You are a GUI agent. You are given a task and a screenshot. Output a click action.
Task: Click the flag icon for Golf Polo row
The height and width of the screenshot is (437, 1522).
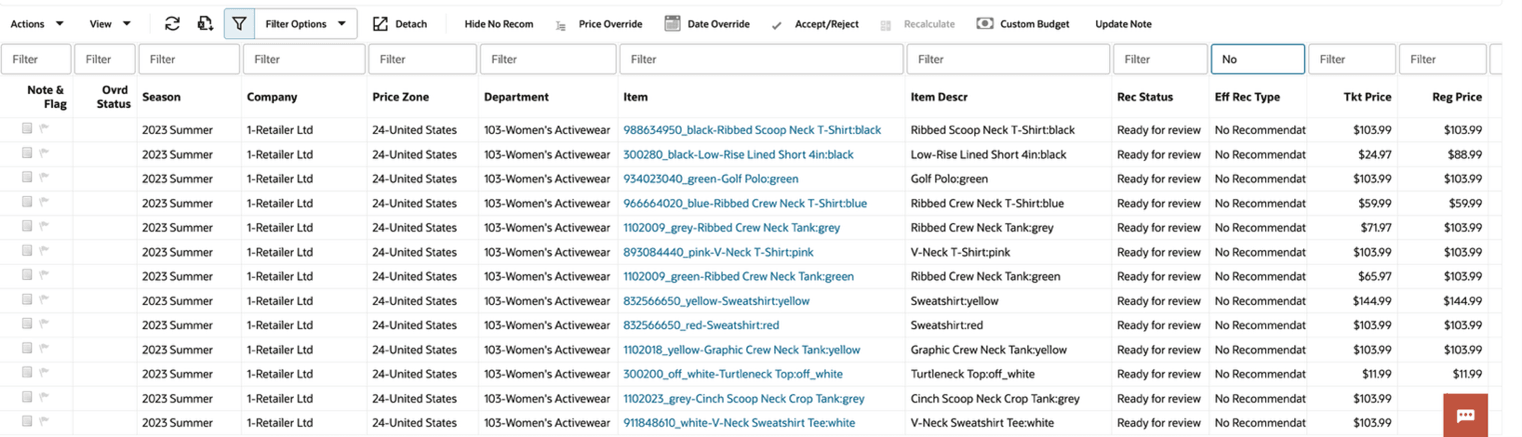pos(44,178)
